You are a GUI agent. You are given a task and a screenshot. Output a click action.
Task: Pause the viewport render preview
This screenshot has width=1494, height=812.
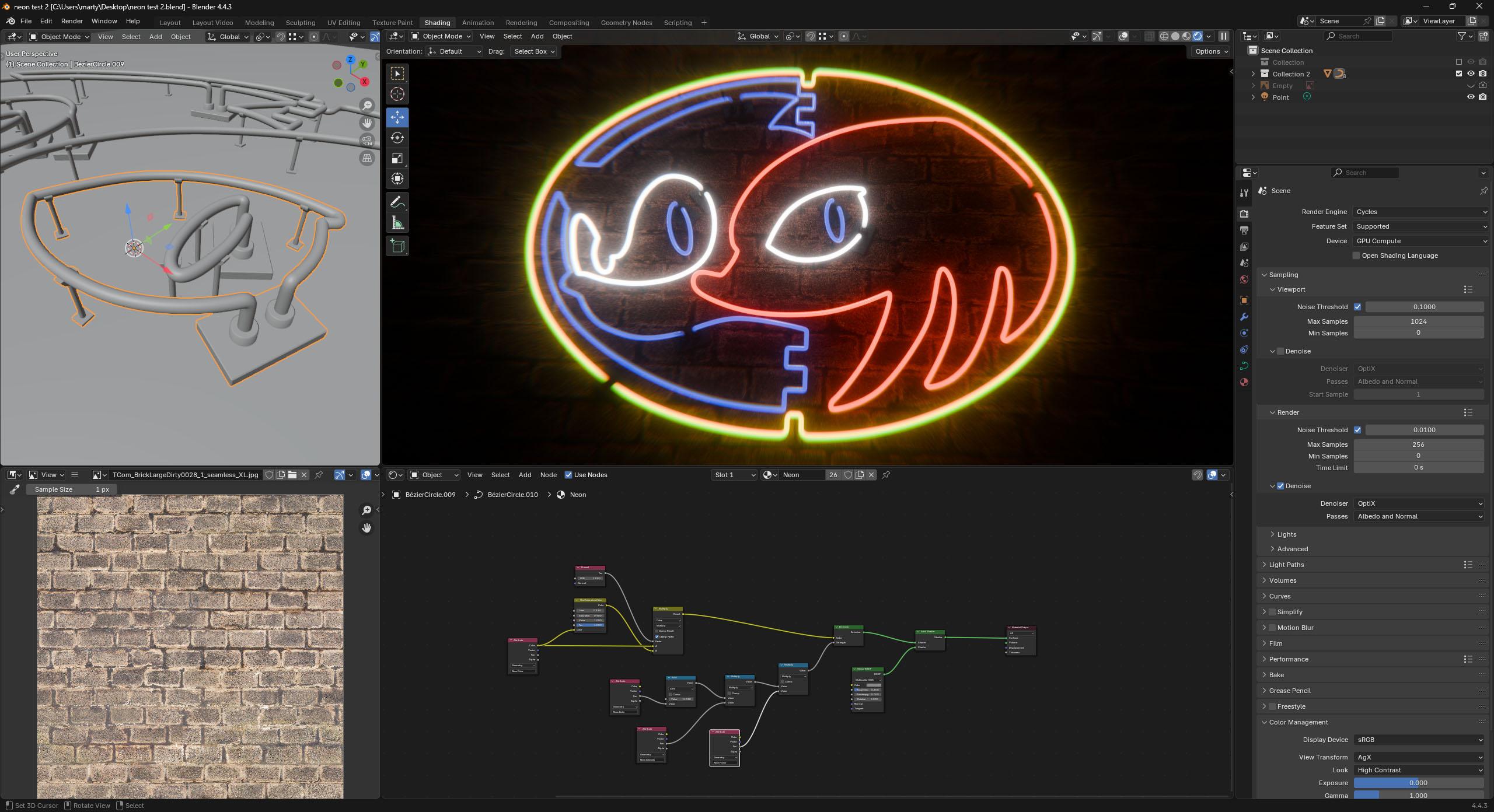click(1224, 36)
